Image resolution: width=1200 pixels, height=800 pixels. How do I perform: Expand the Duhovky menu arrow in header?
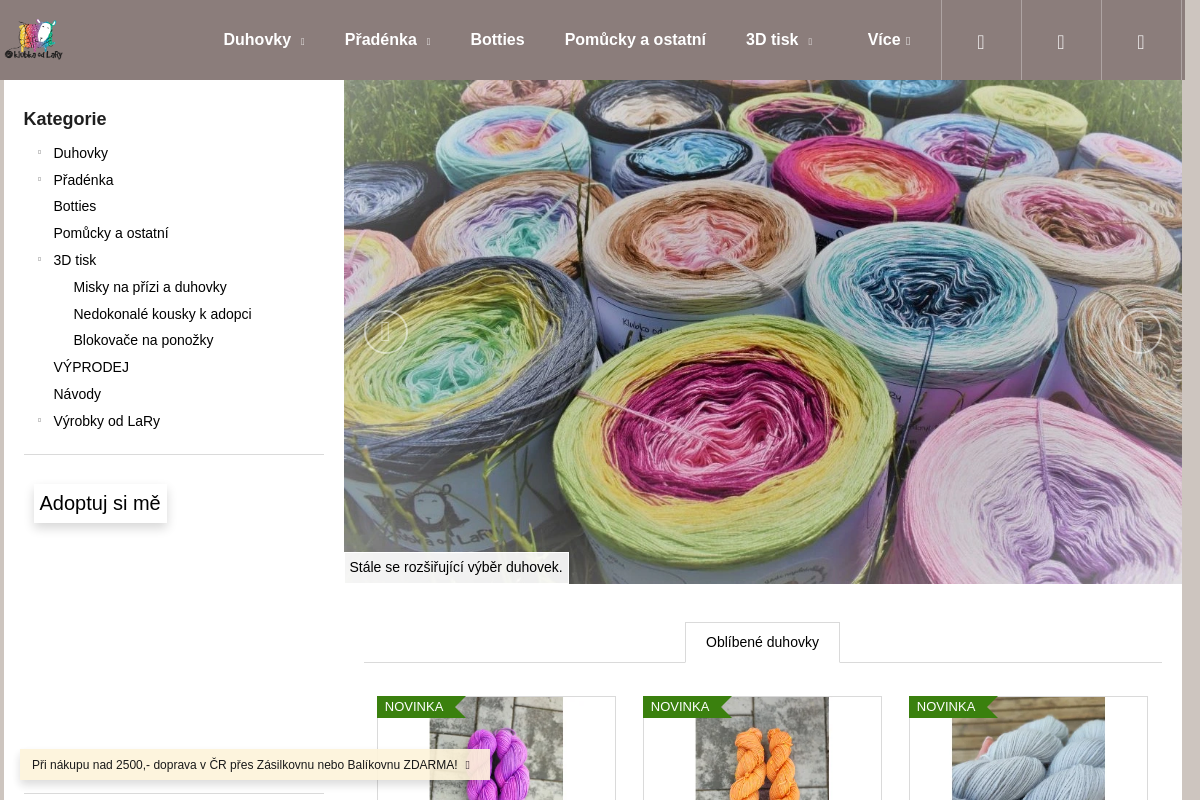pos(302,42)
